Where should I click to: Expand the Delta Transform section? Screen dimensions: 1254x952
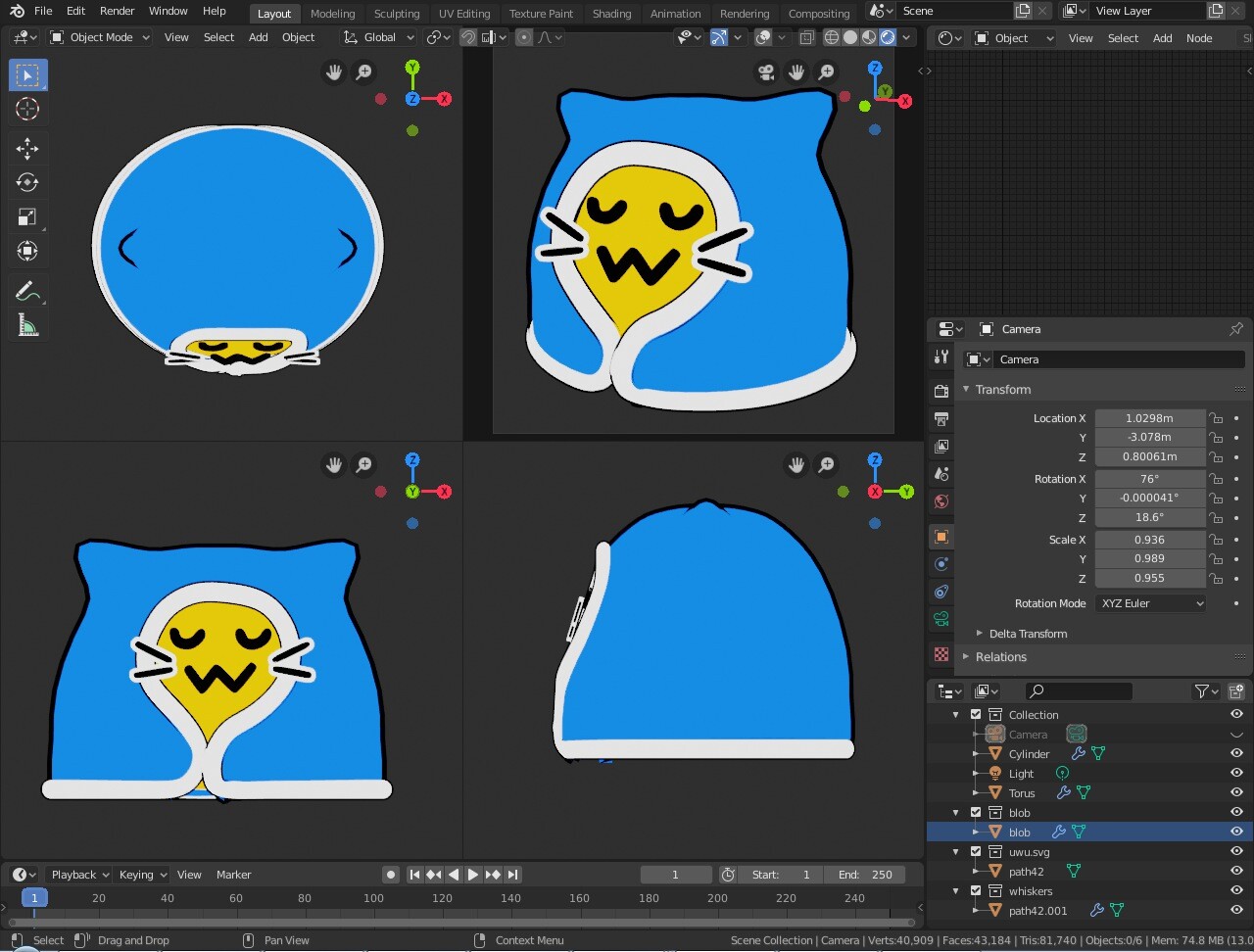[x=1027, y=634]
